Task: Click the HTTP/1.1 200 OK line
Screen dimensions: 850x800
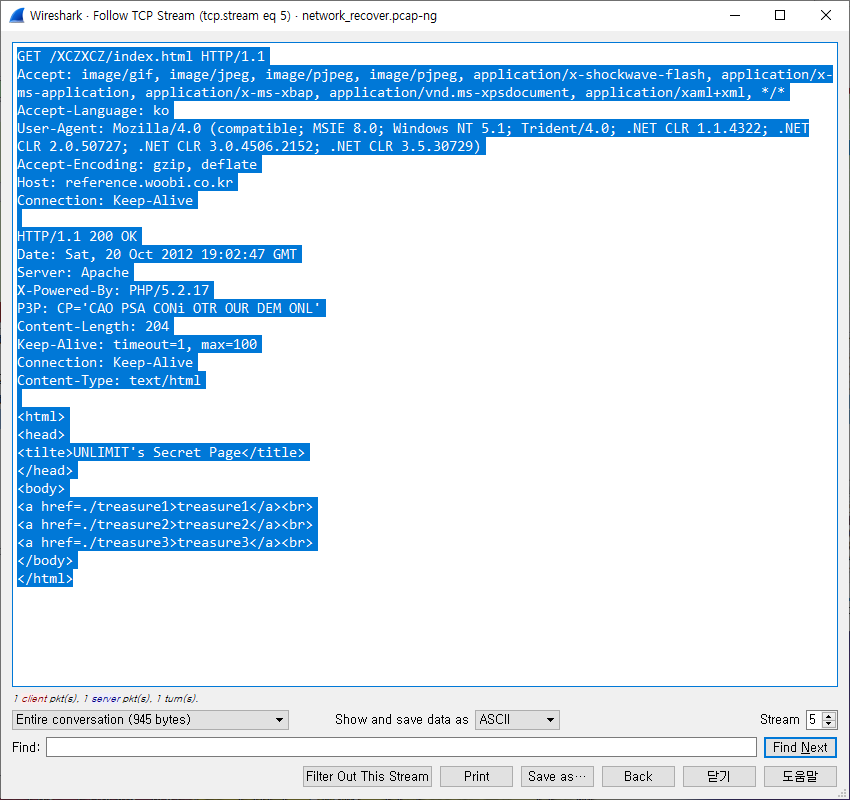Action: [78, 236]
